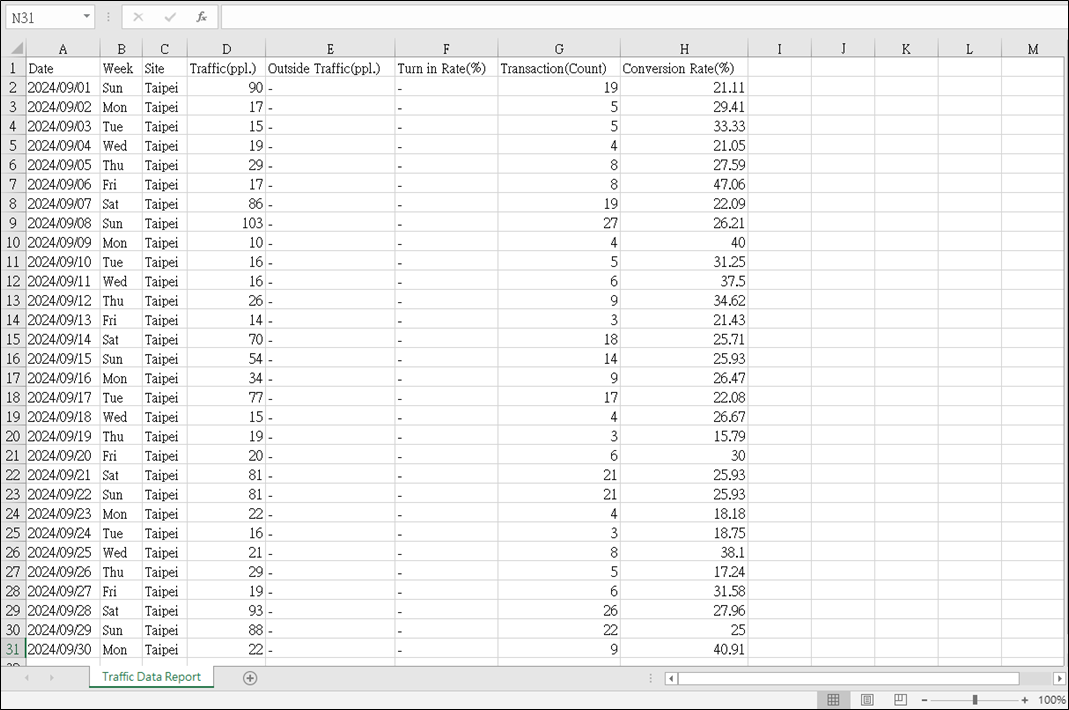1069x710 pixels.
Task: Click the 100% zoom level button
Action: (x=1053, y=699)
